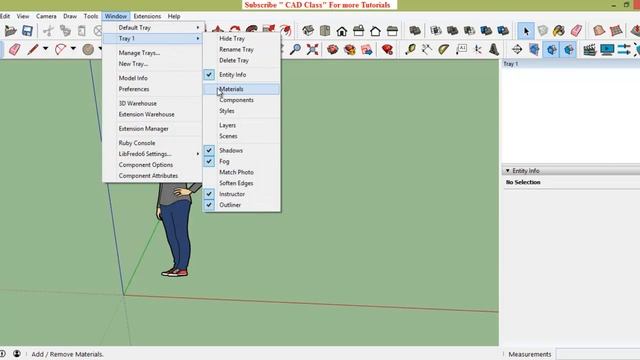Click the Paste clipboard icon
The width and height of the screenshot is (640, 360).
tap(82, 31)
